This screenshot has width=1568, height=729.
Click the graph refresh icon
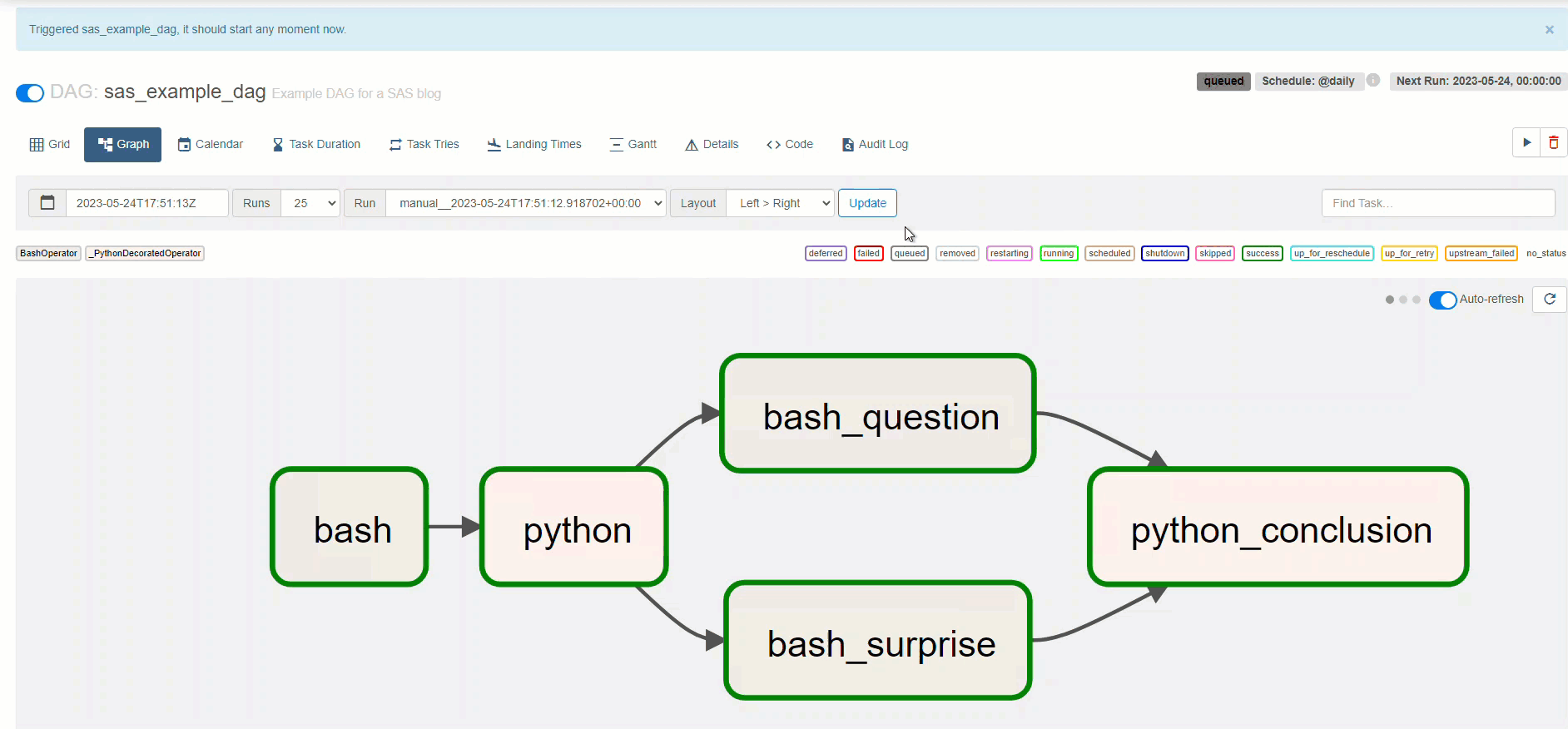1549,300
